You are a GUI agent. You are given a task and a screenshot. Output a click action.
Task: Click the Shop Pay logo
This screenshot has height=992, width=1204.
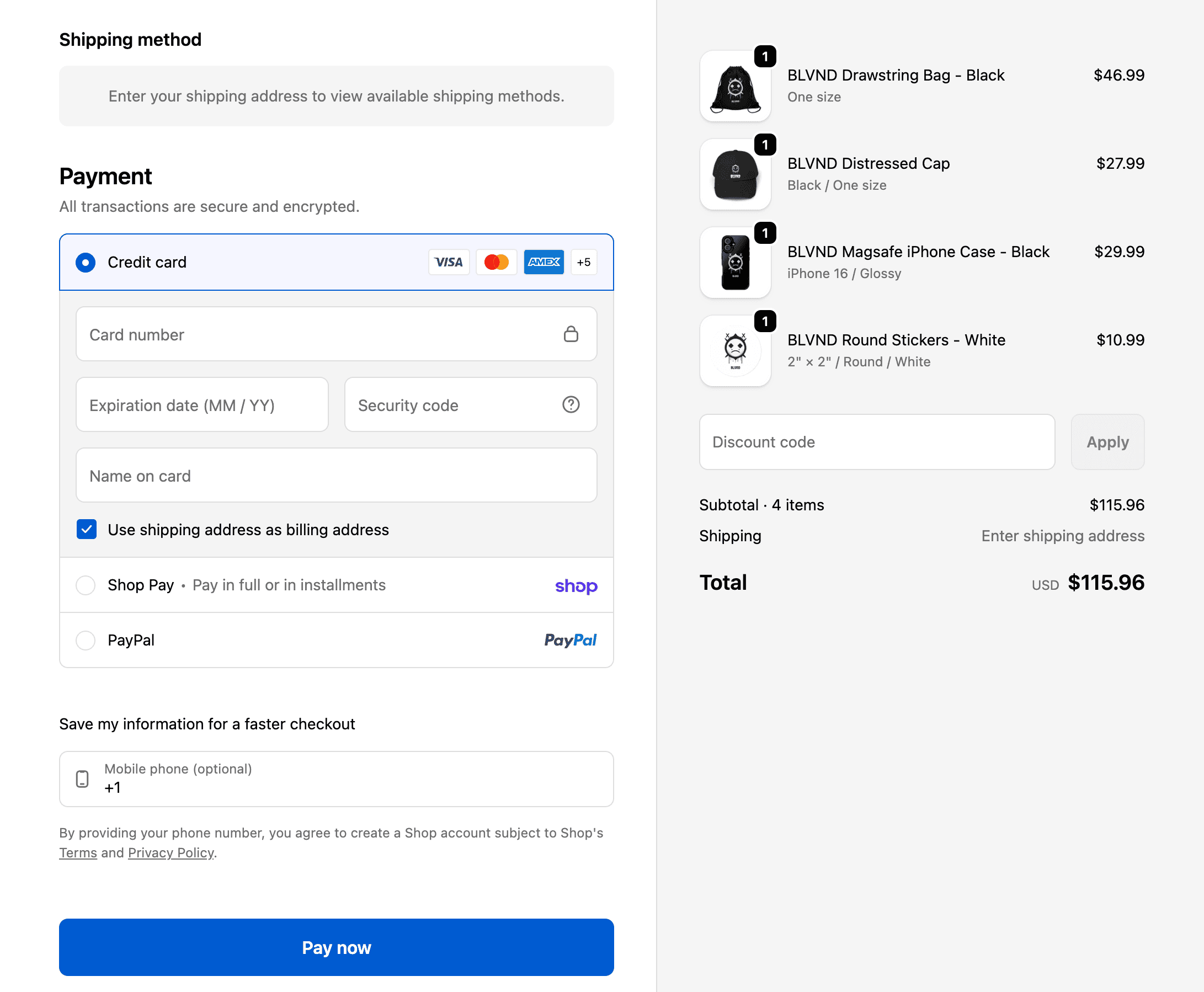576,586
